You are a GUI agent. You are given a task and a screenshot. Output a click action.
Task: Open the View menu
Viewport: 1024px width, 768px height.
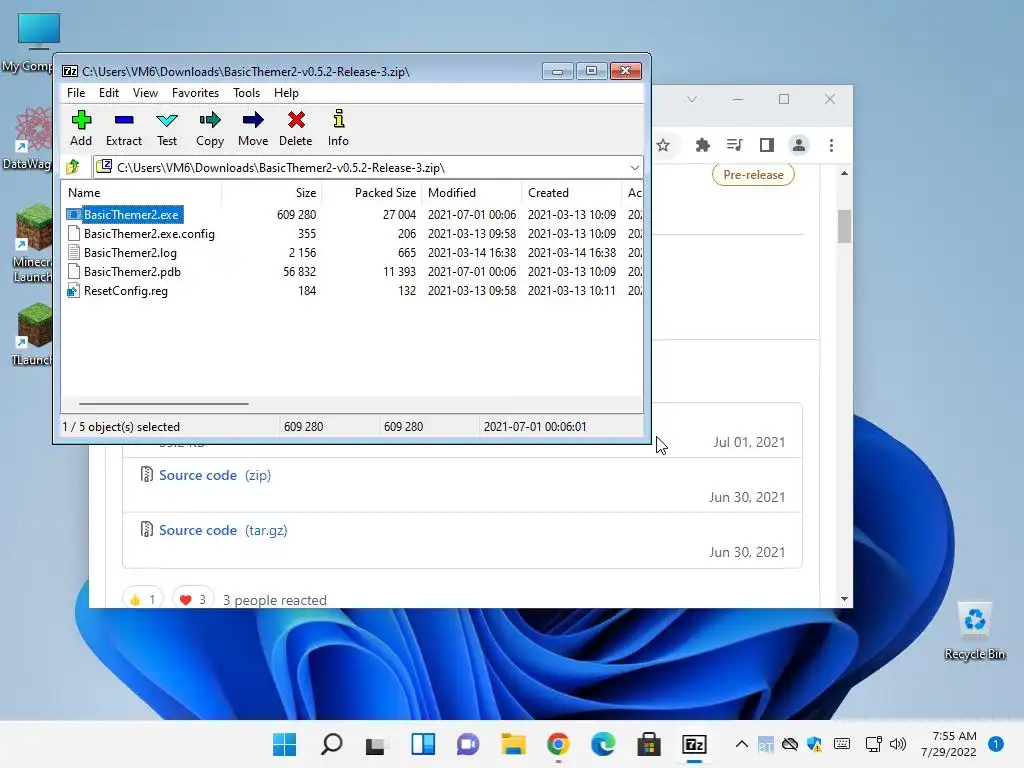145,93
